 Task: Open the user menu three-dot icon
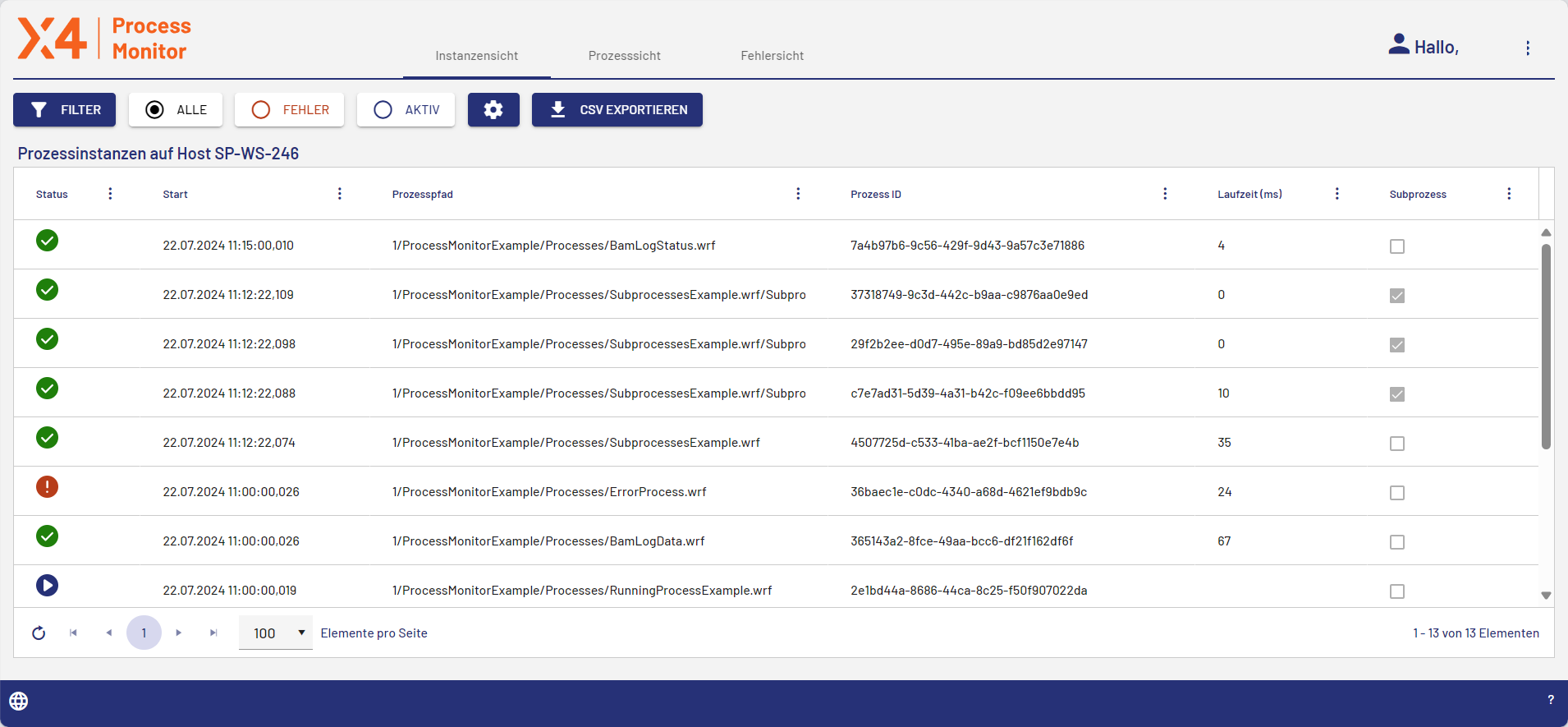1527,48
